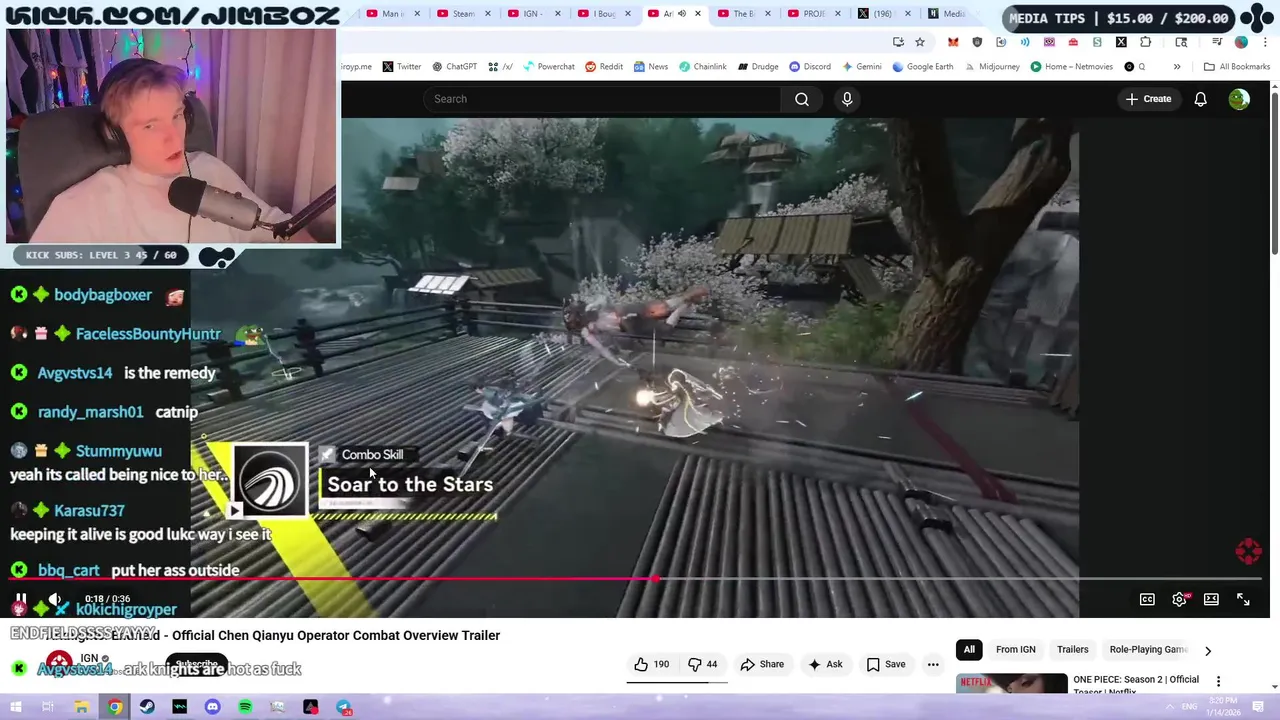Screen dimensions: 1280x720
Task: Open more actions ellipsis under the video
Action: coord(933,664)
